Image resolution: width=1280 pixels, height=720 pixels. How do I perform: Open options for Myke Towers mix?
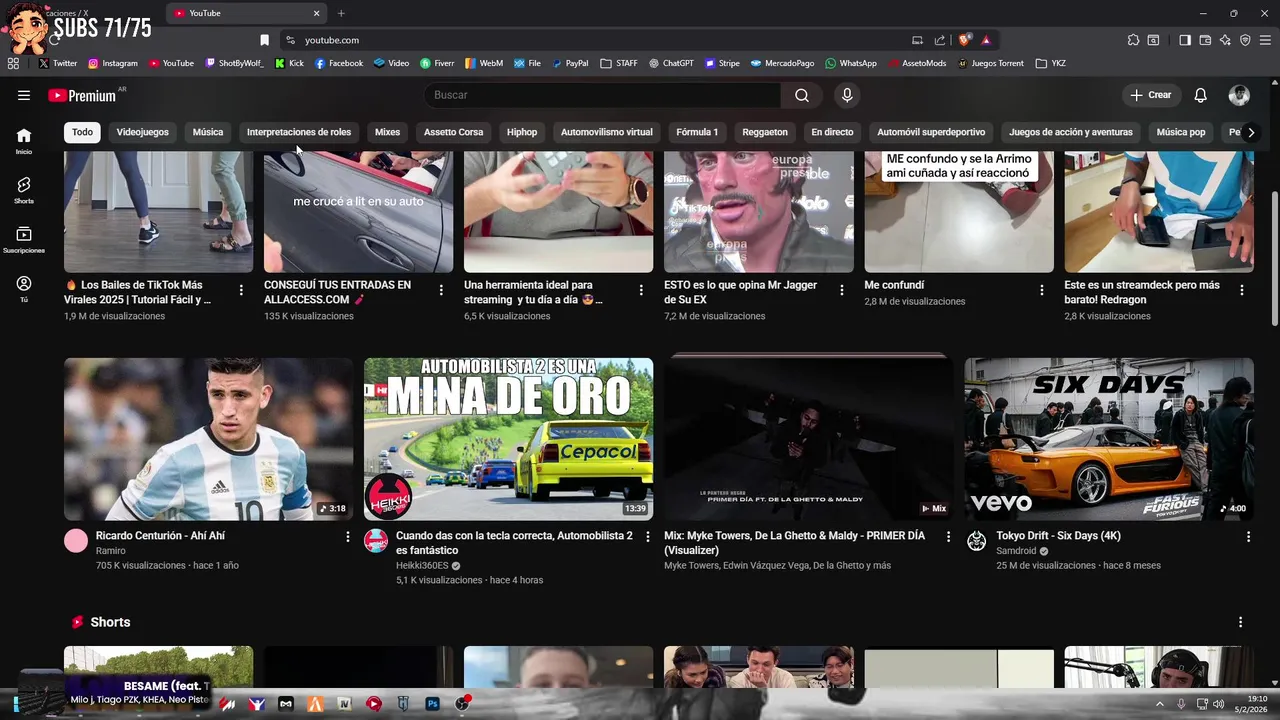click(x=948, y=537)
